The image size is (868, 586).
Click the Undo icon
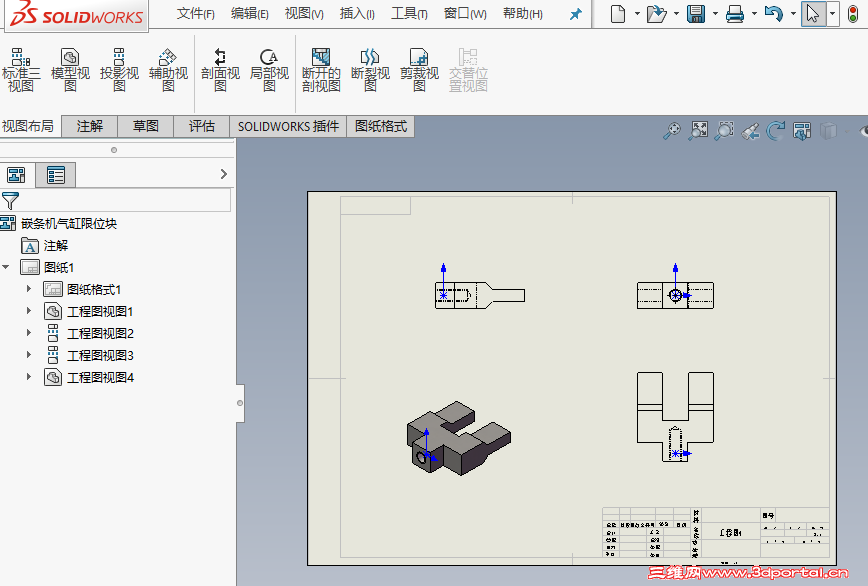[773, 13]
